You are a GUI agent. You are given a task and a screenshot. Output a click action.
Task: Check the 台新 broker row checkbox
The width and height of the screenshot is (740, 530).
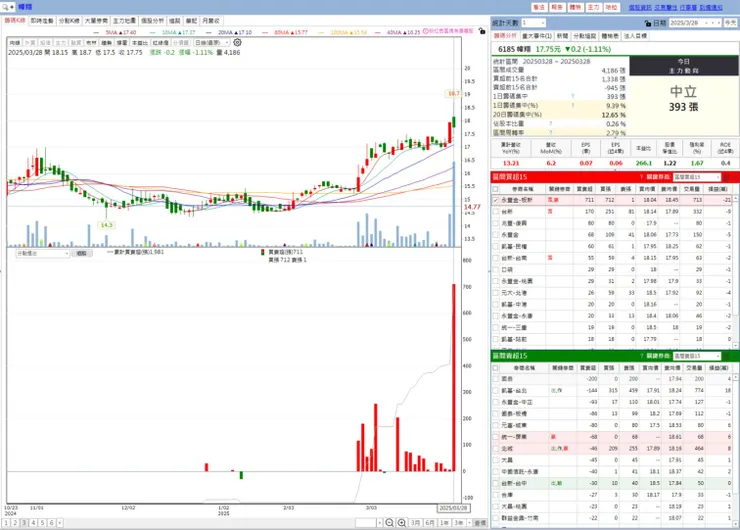pos(496,211)
